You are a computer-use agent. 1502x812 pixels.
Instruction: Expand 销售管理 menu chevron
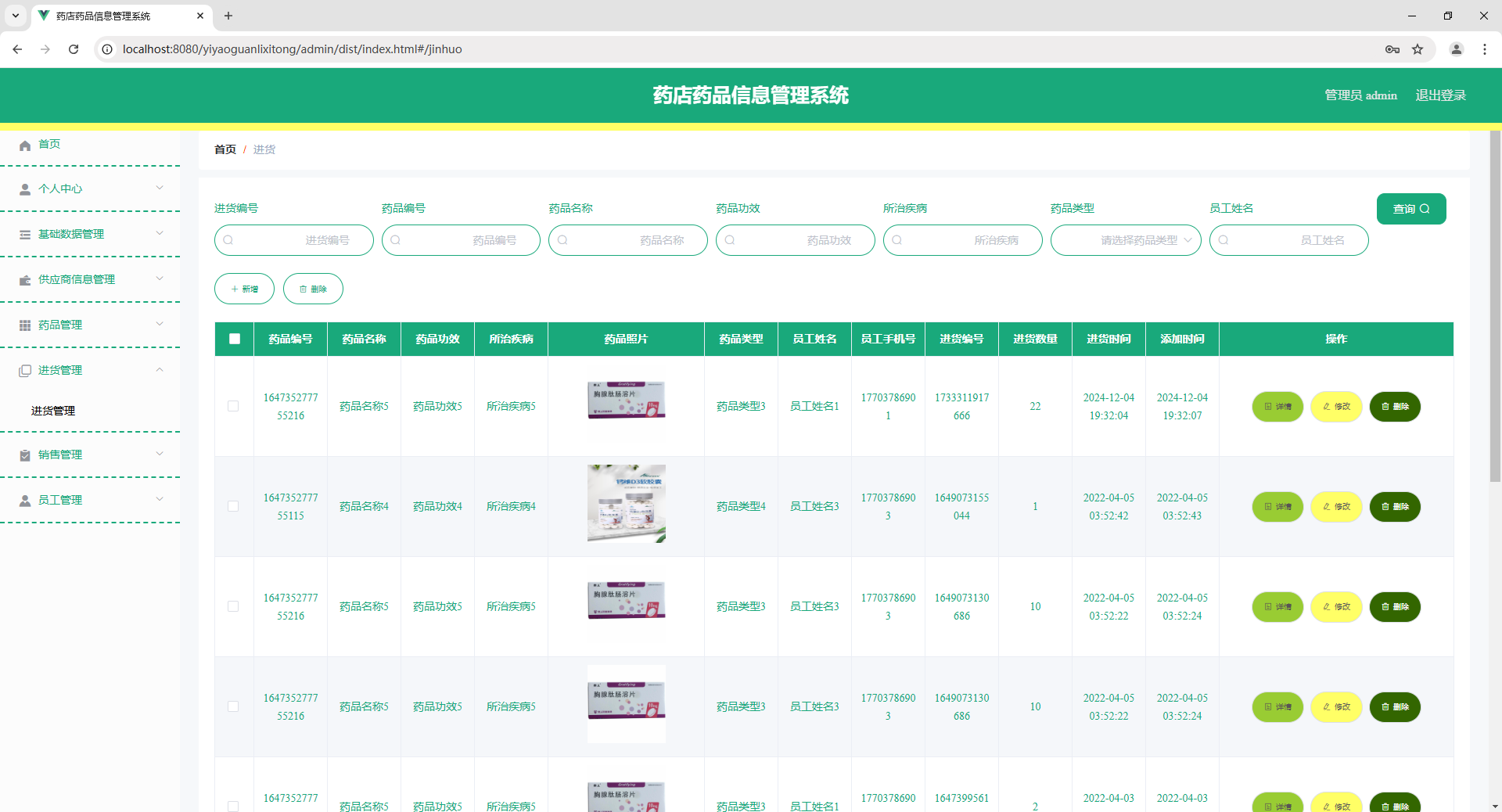[160, 454]
